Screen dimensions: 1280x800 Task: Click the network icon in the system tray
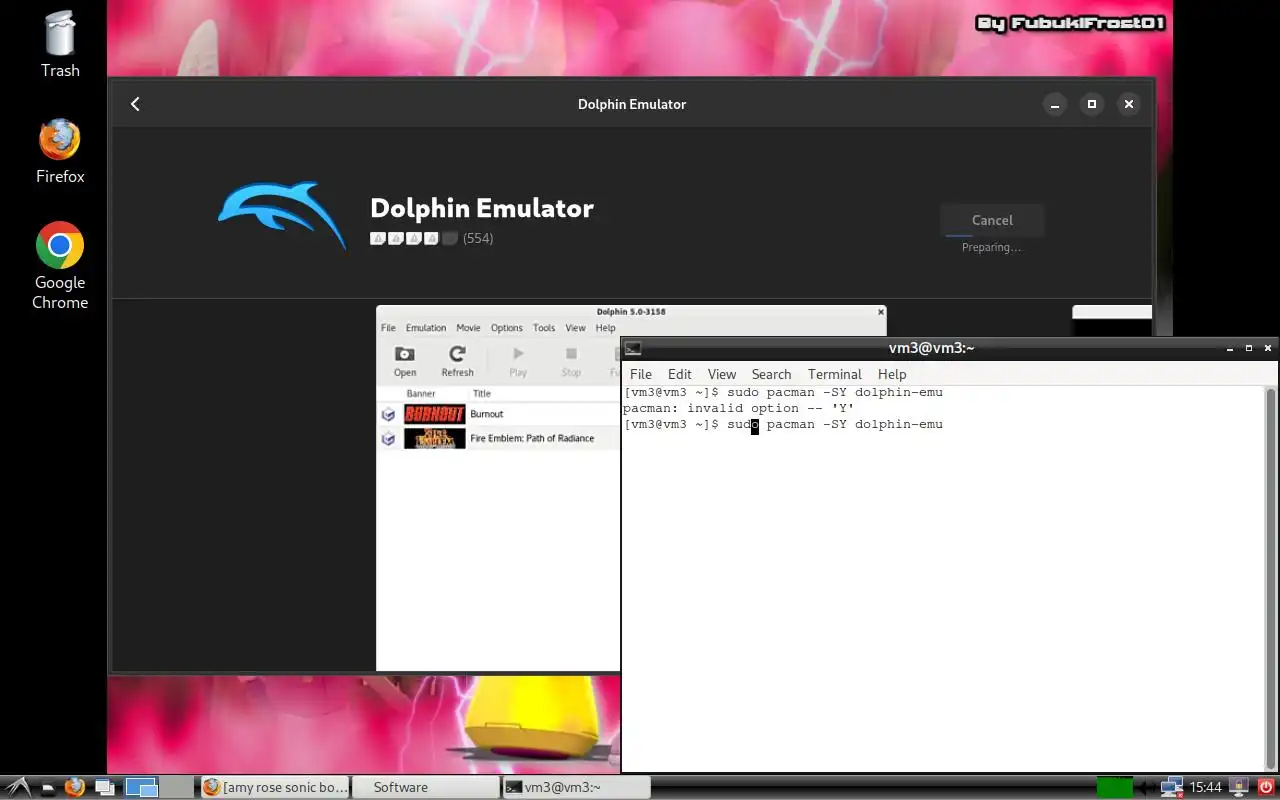(x=1172, y=787)
